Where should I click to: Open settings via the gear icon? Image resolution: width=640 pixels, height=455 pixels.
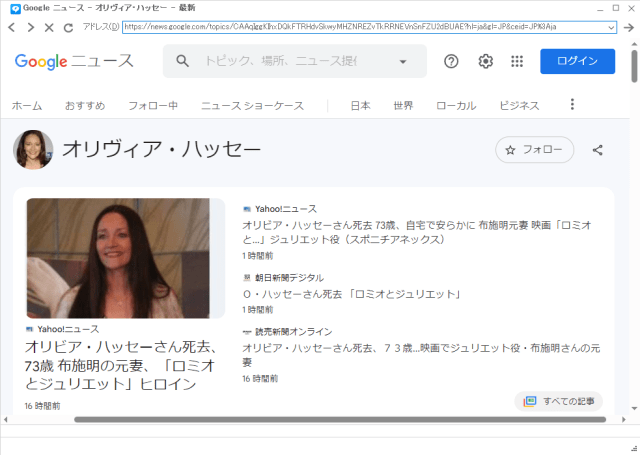point(485,61)
